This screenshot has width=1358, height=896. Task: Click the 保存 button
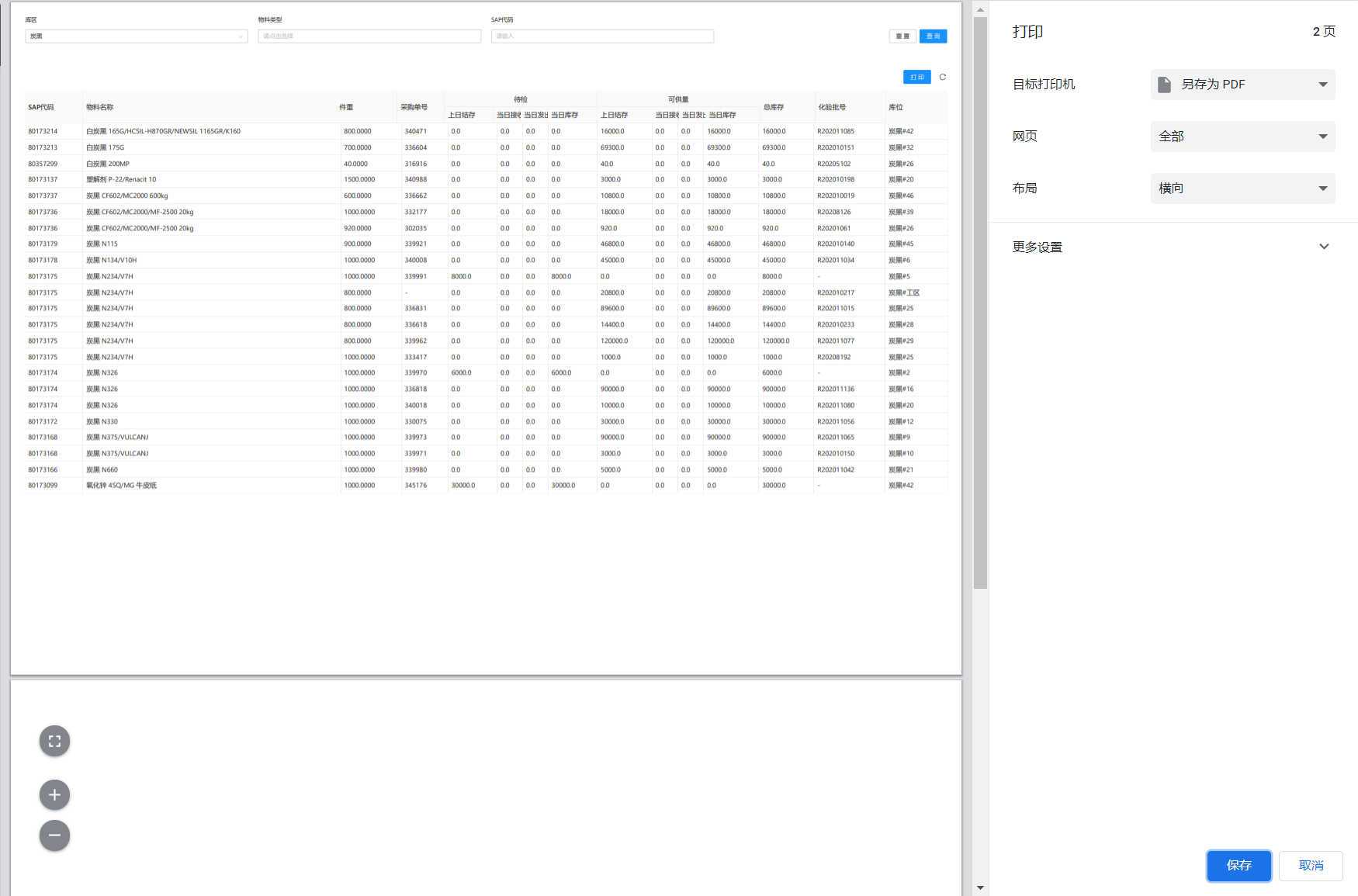point(1238,866)
